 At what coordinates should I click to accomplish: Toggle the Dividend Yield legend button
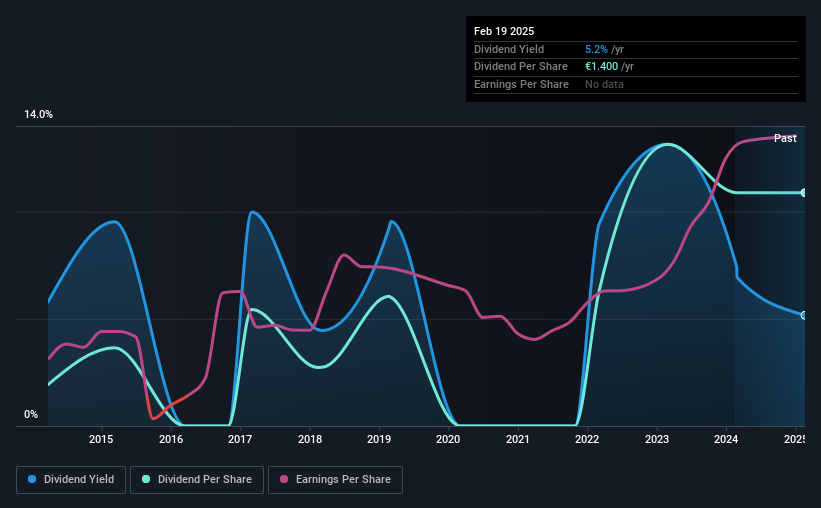tap(71, 480)
